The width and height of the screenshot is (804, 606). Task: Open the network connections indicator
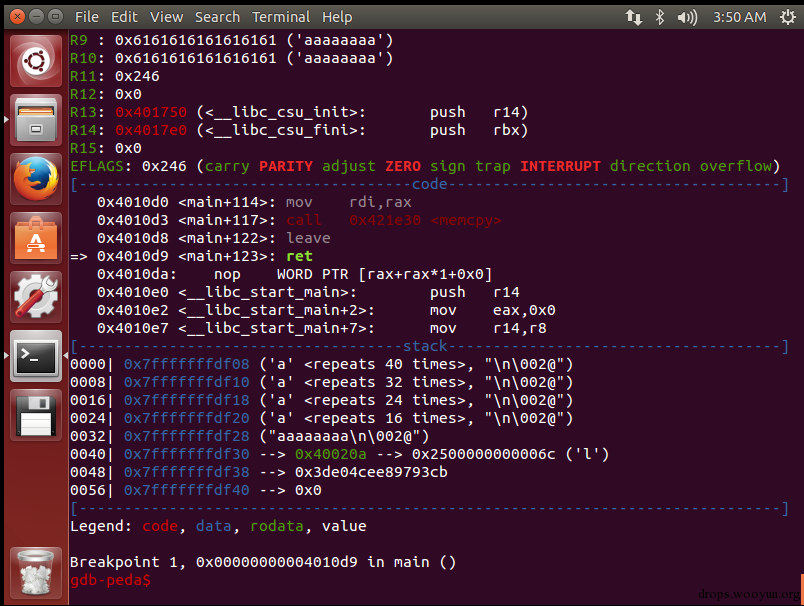634,17
